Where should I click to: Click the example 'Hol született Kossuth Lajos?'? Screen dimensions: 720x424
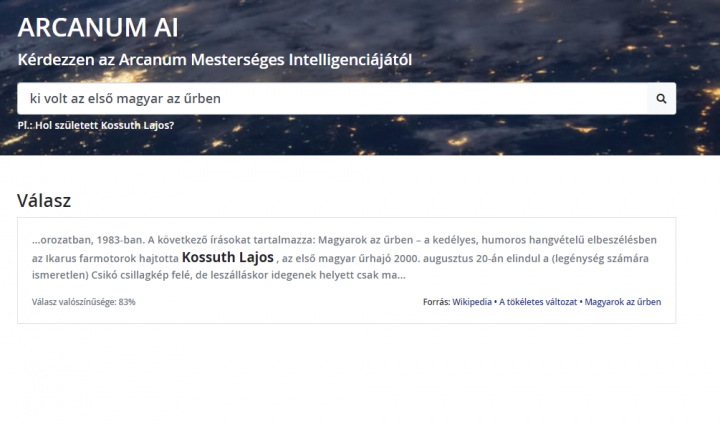click(x=105, y=125)
